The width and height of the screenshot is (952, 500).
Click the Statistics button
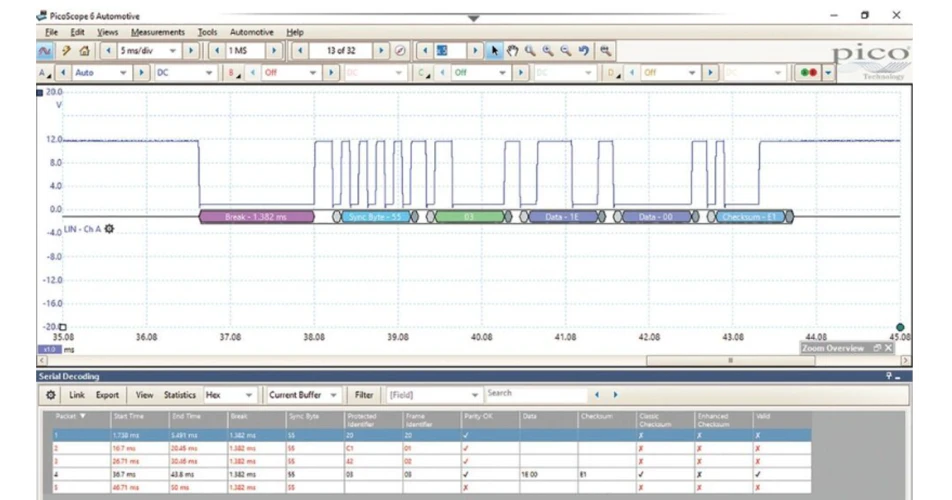click(x=180, y=395)
